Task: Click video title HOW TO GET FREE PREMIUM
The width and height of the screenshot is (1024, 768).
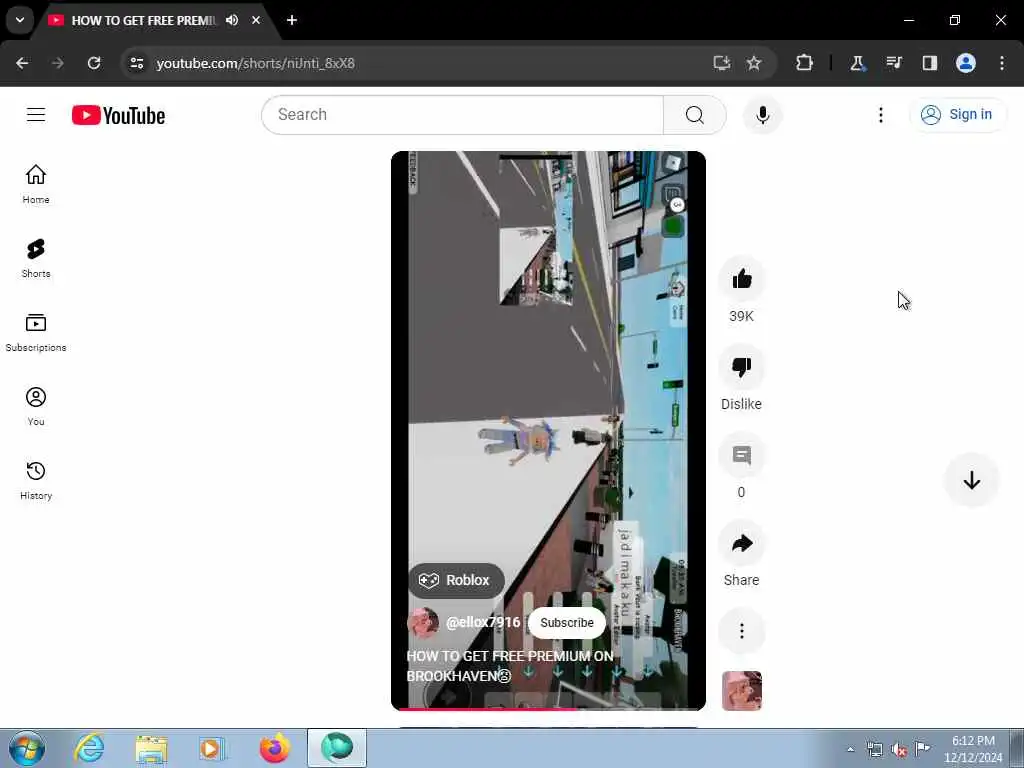Action: click(x=509, y=665)
